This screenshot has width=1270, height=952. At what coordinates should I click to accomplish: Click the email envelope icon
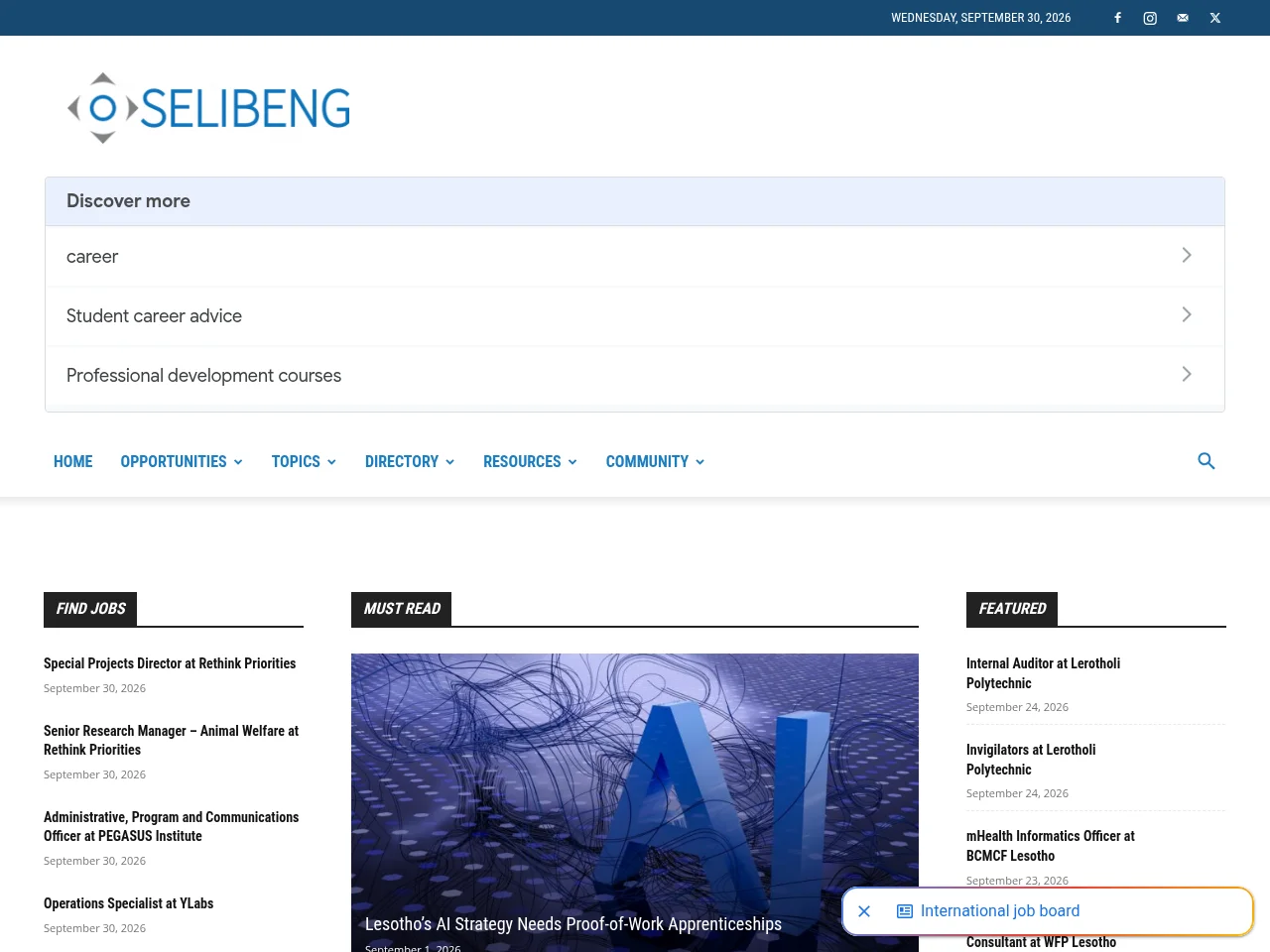pos(1183,18)
